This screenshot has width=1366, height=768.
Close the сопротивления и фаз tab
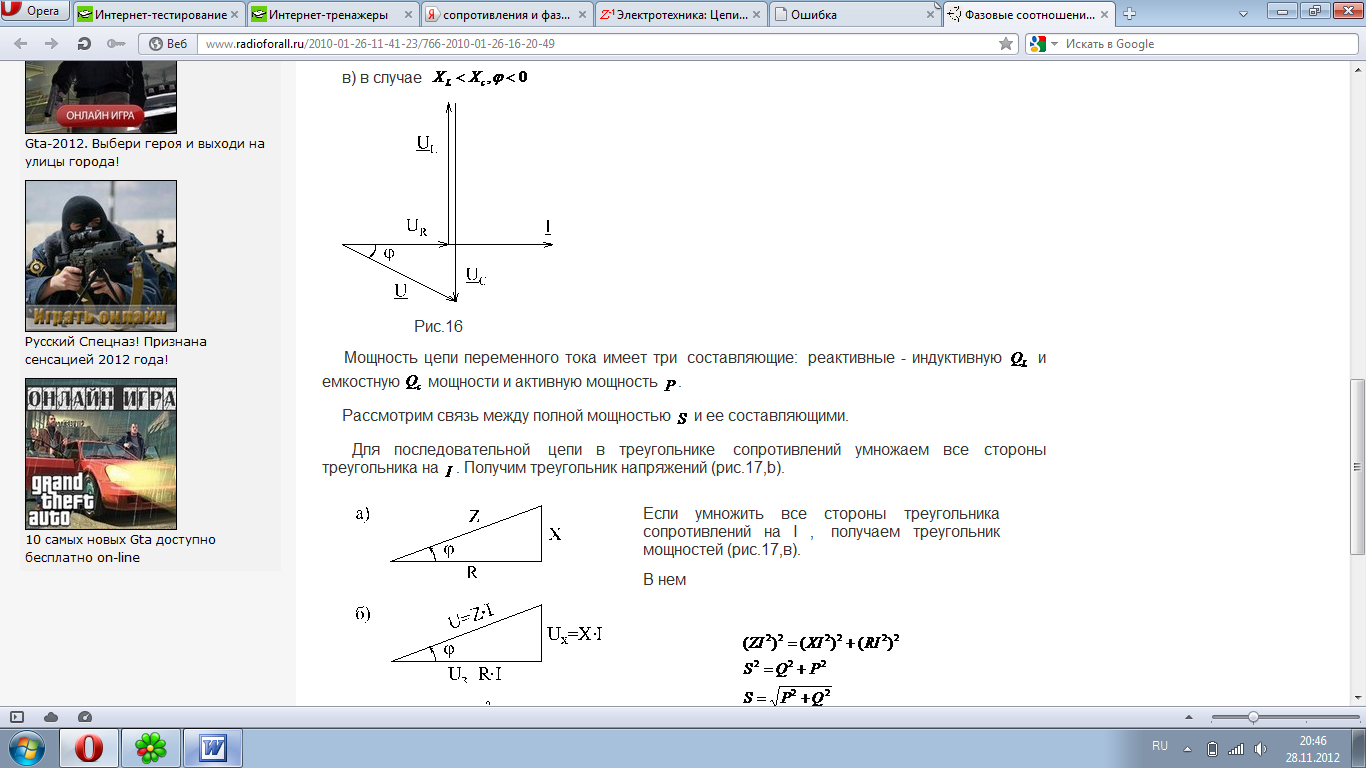(581, 15)
